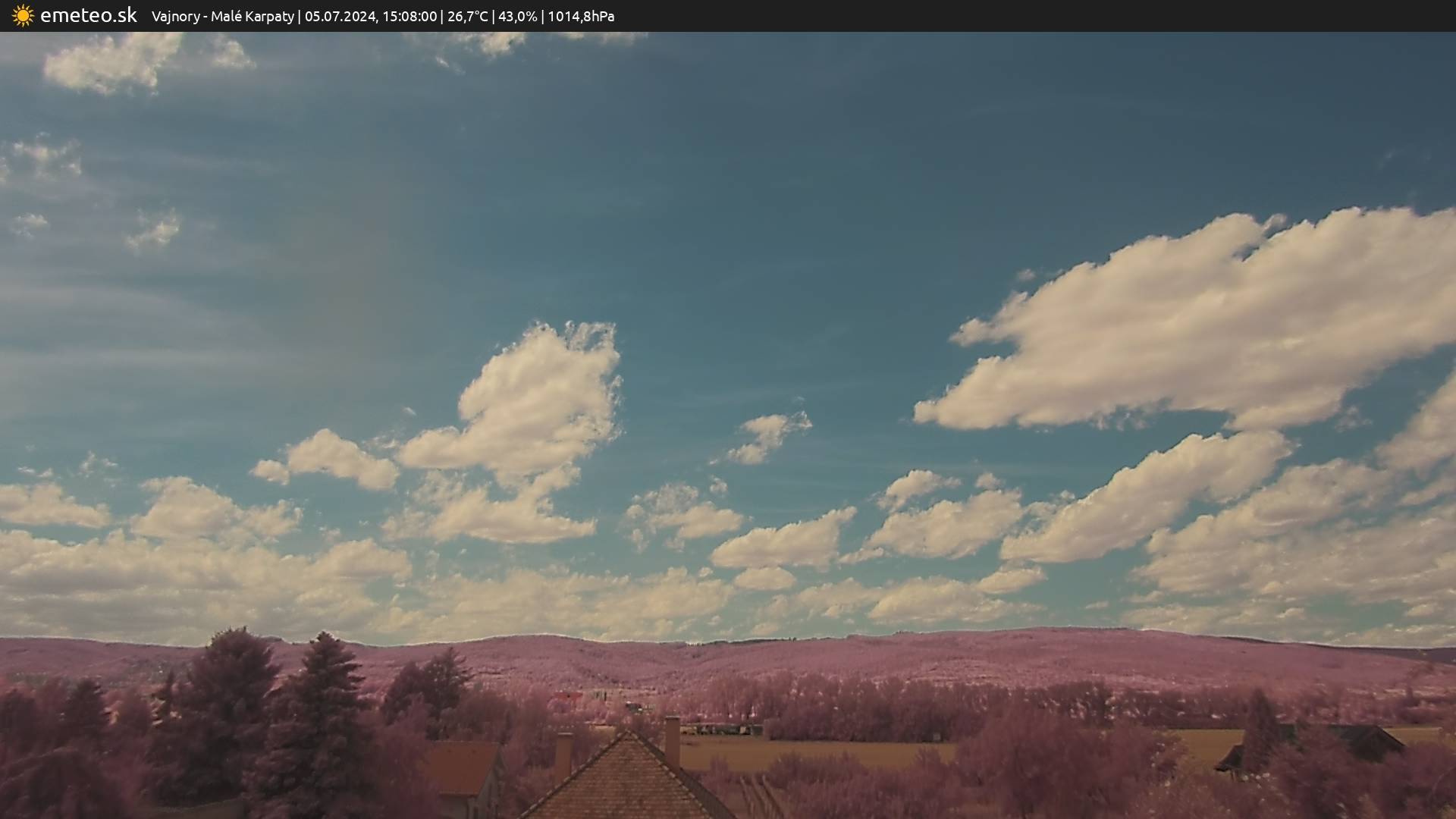This screenshot has width=1456, height=819.
Task: Click the time 15:08:00 in header
Action: 409,17
